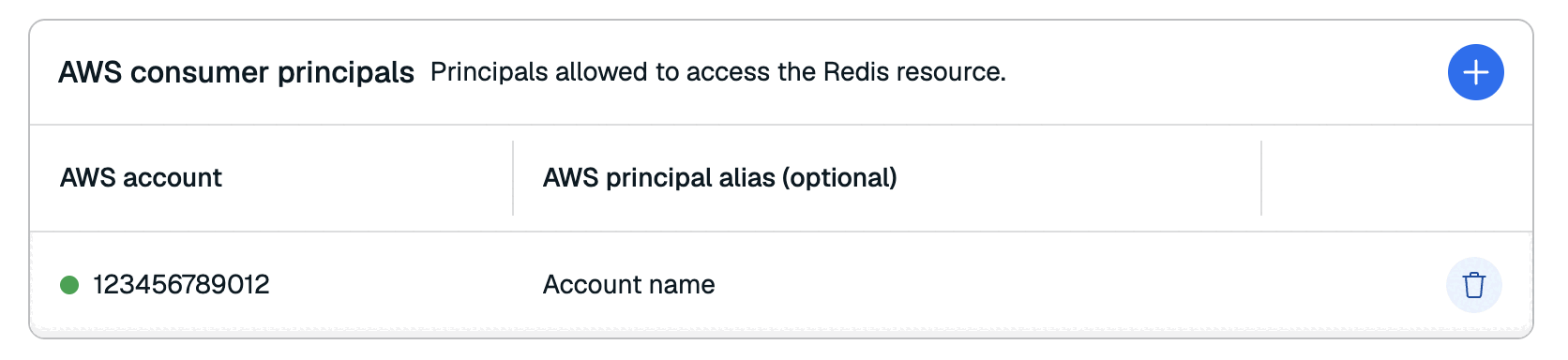This screenshot has height=360, width=1568.
Task: Select the AWS principal alias column header
Action: (x=719, y=178)
